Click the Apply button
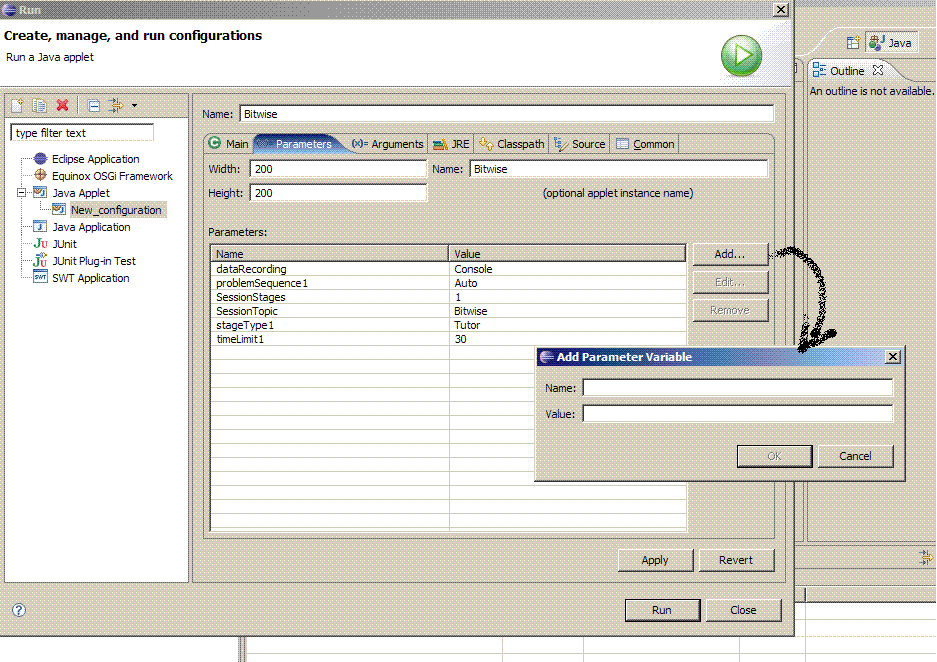Screen dimensions: 937x662 [655, 560]
